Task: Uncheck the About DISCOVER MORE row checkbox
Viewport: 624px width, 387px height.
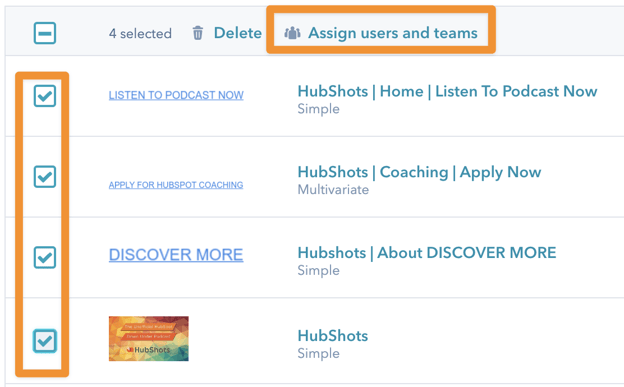Action: 45,257
